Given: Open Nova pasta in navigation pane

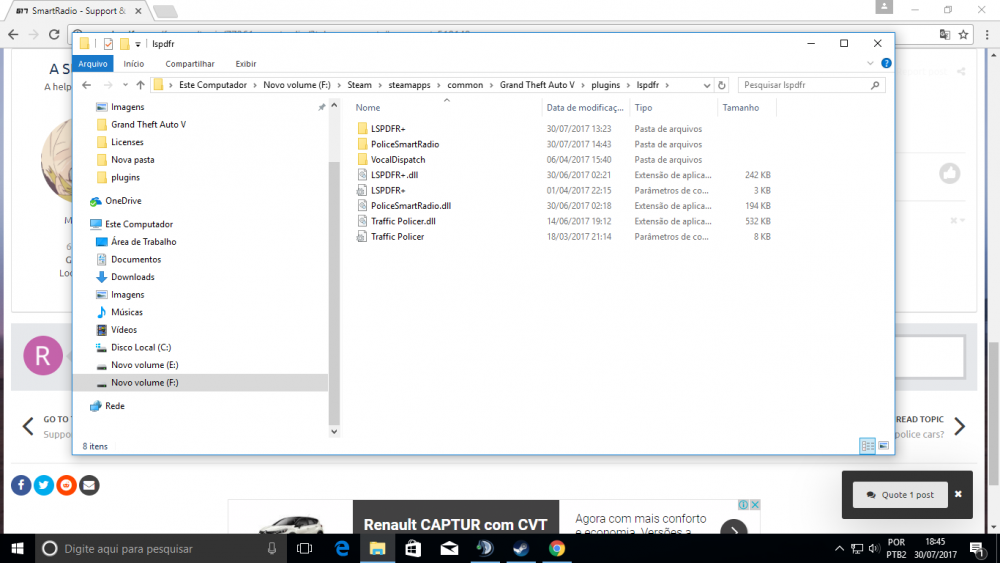Looking at the screenshot, I should click(133, 159).
